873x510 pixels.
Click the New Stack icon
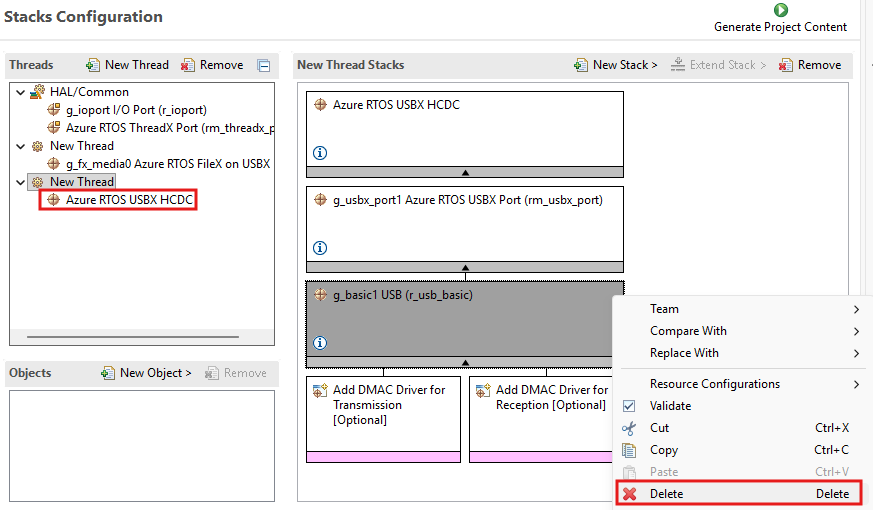pyautogui.click(x=581, y=65)
